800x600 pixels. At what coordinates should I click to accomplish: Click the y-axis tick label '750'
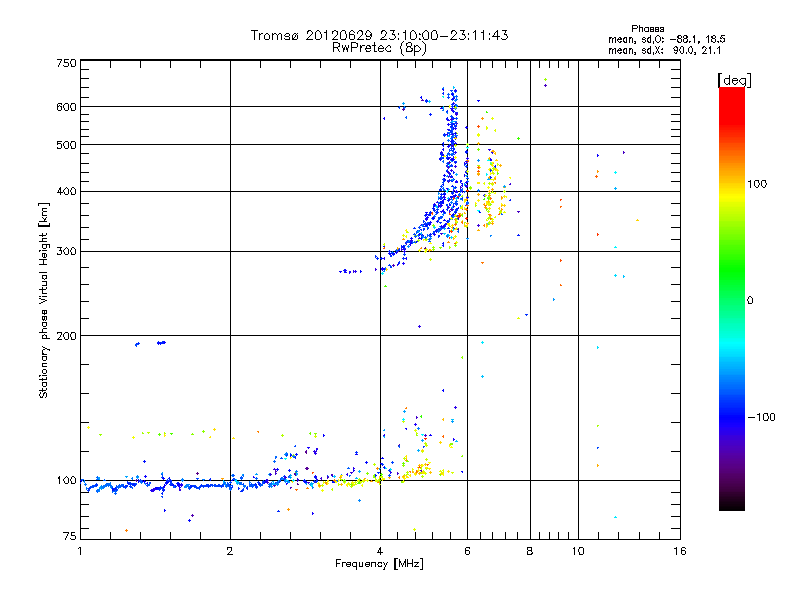67,63
